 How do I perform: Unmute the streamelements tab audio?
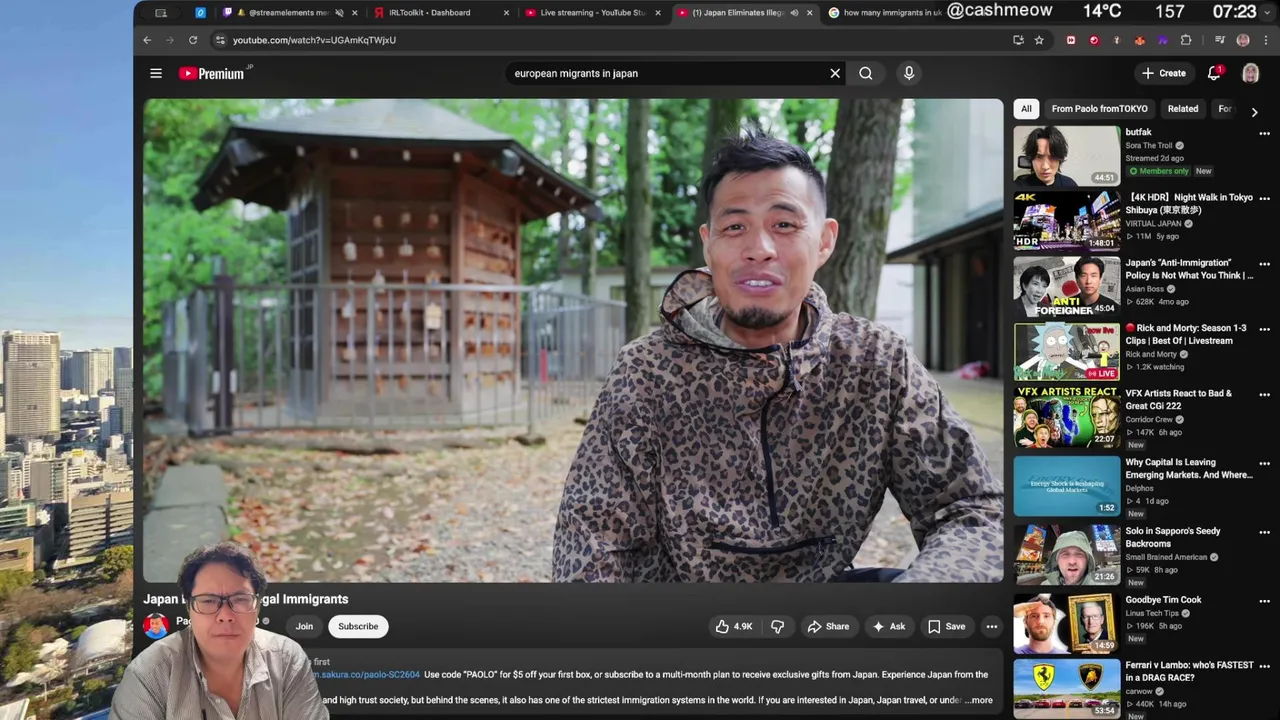point(339,13)
